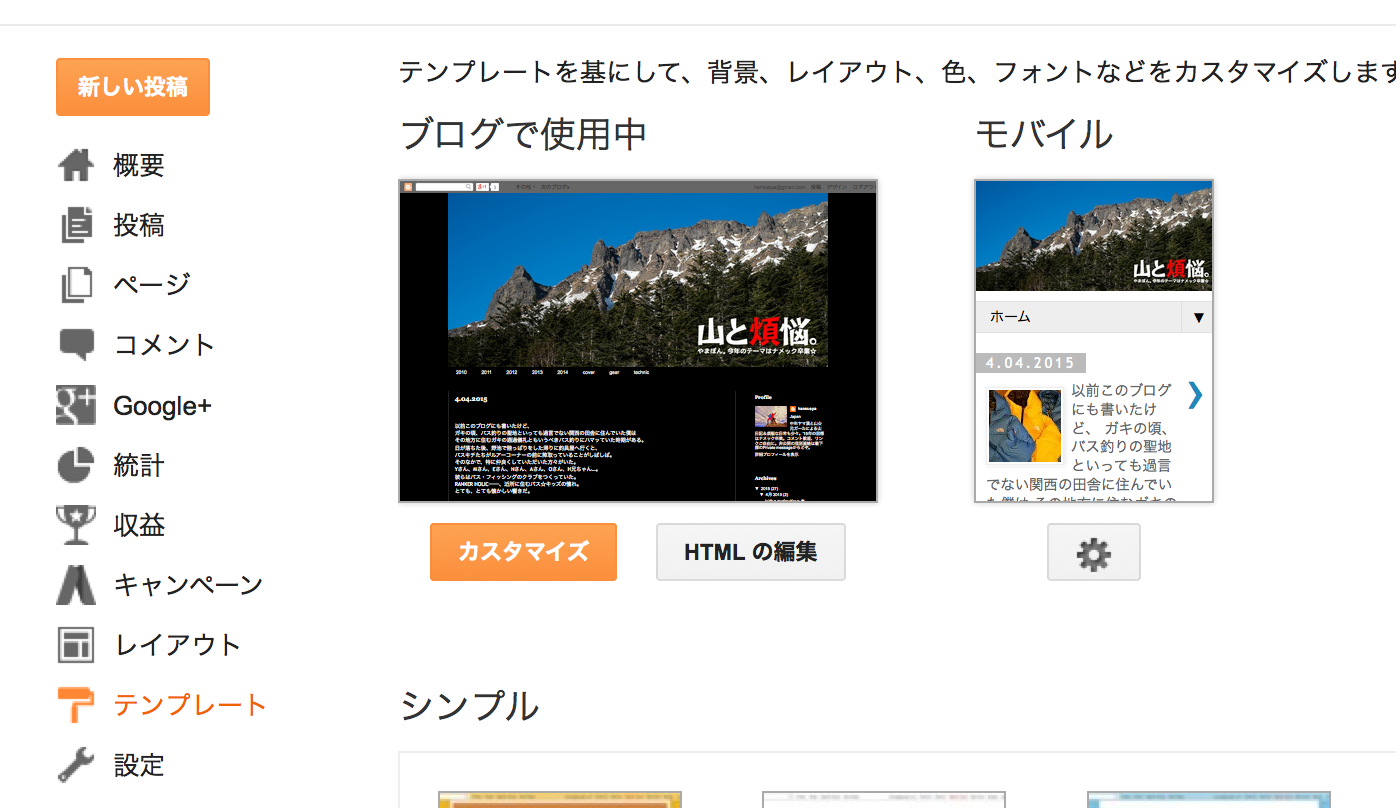
Task: Click the 新しい投稿 button
Action: point(133,87)
